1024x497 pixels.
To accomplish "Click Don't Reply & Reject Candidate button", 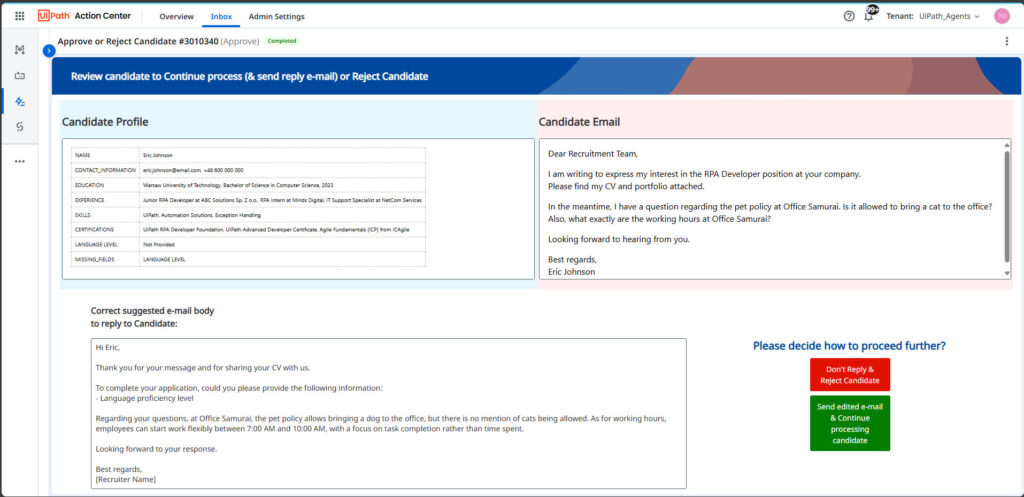I will 850,375.
